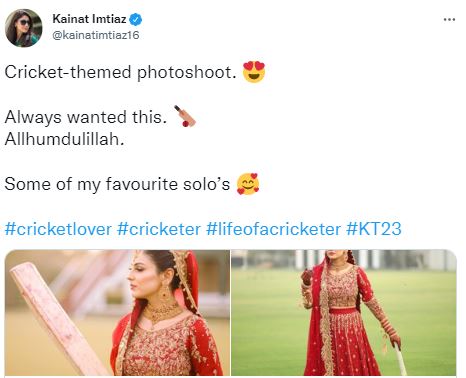Follow the #lifeofacricketer hashtag link

(x=274, y=229)
